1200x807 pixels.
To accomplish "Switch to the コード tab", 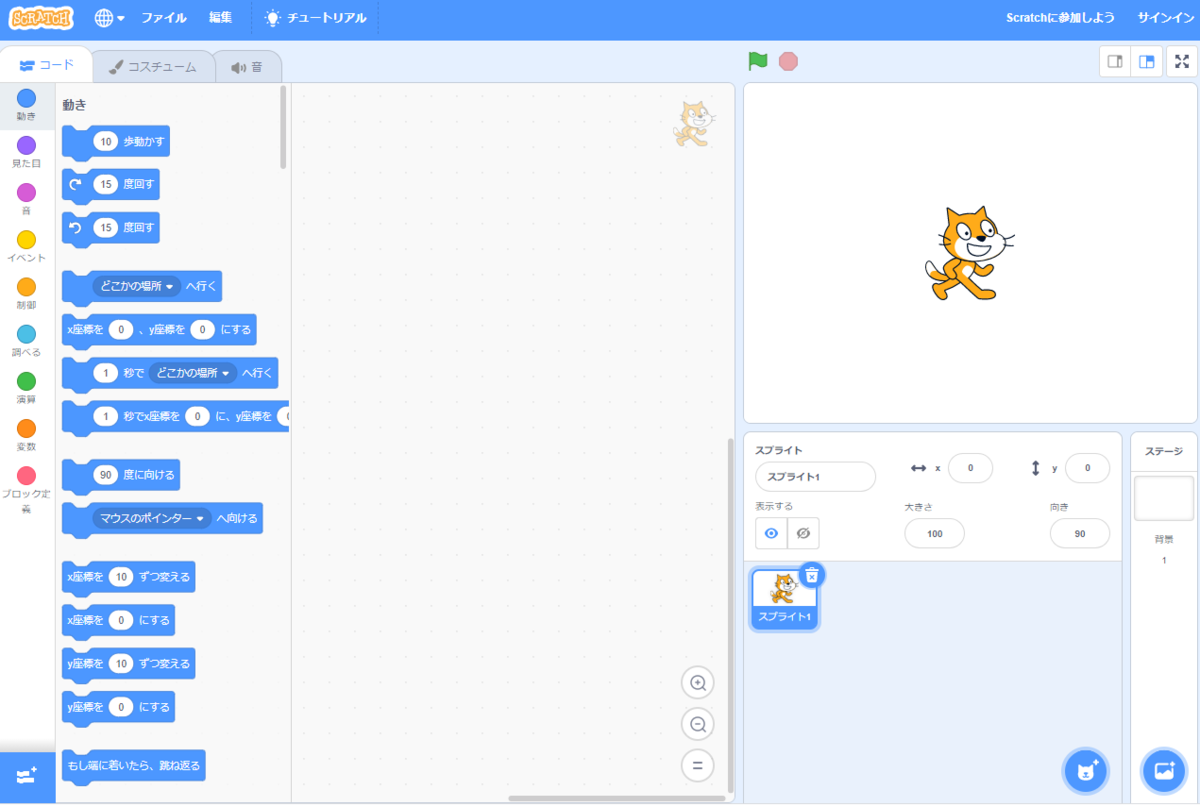I will [47, 66].
